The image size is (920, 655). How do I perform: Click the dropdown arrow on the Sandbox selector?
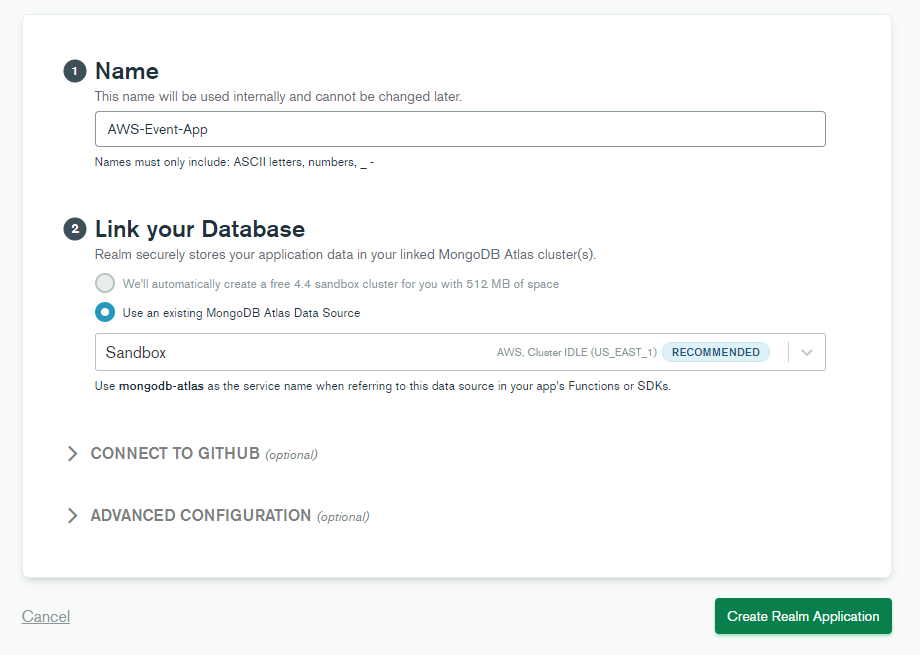pyautogui.click(x=806, y=352)
